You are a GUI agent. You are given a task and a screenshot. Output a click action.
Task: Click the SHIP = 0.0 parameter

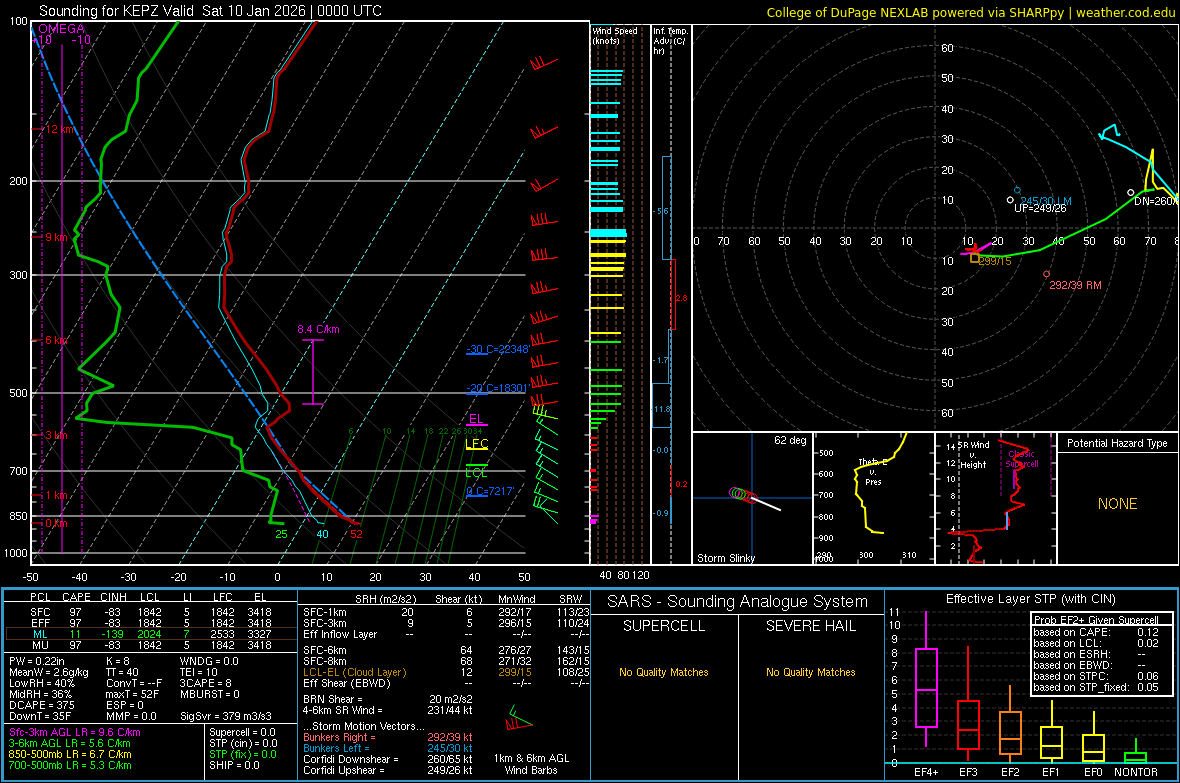tap(234, 765)
